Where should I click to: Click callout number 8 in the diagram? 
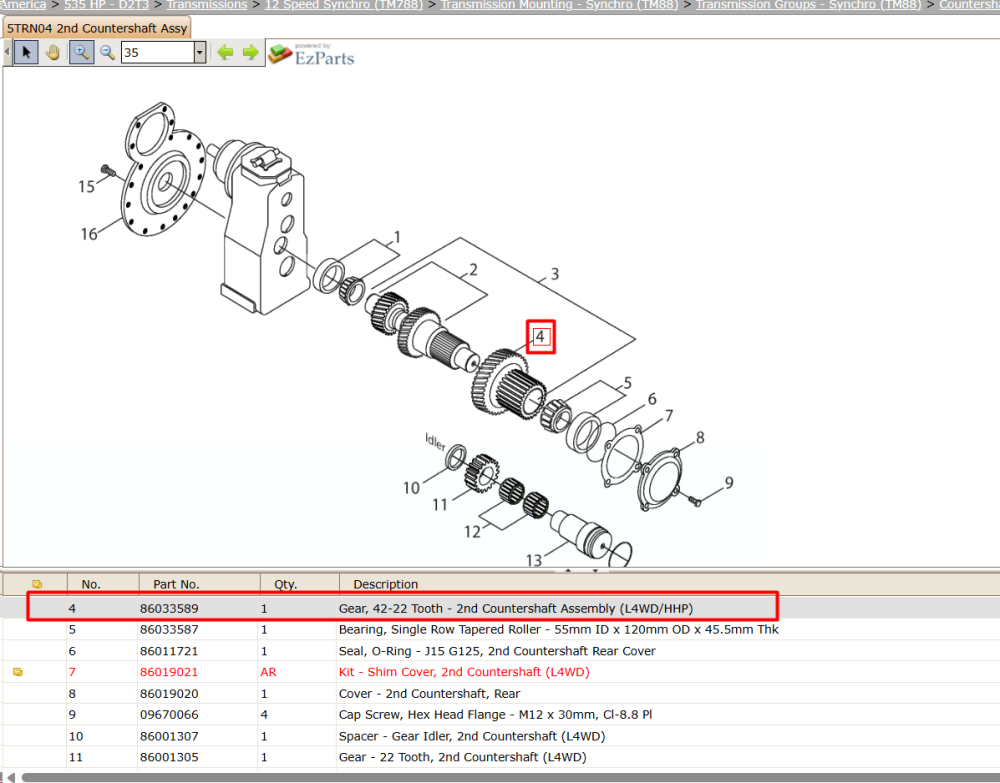coord(700,437)
